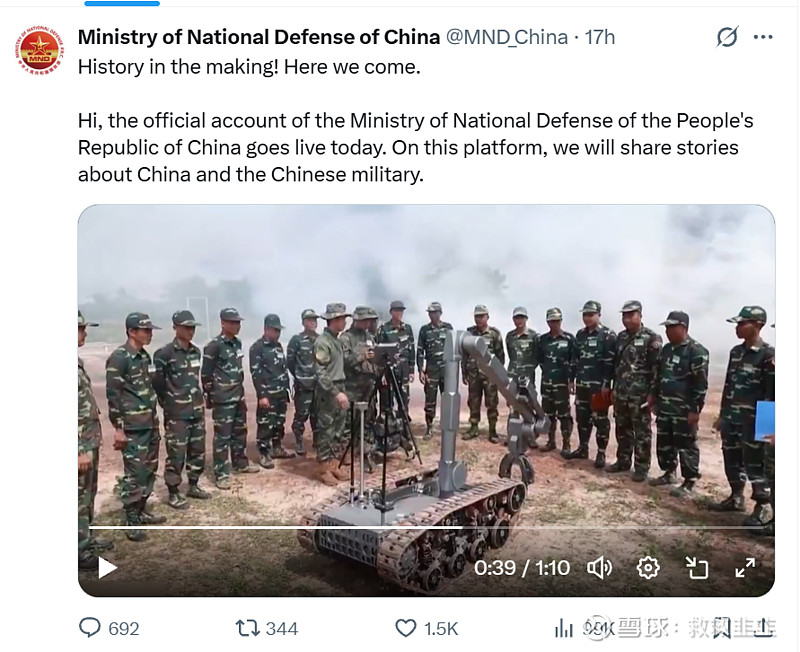Screen dimensions: 800x652
Task: Mute the video sound
Action: [x=599, y=568]
